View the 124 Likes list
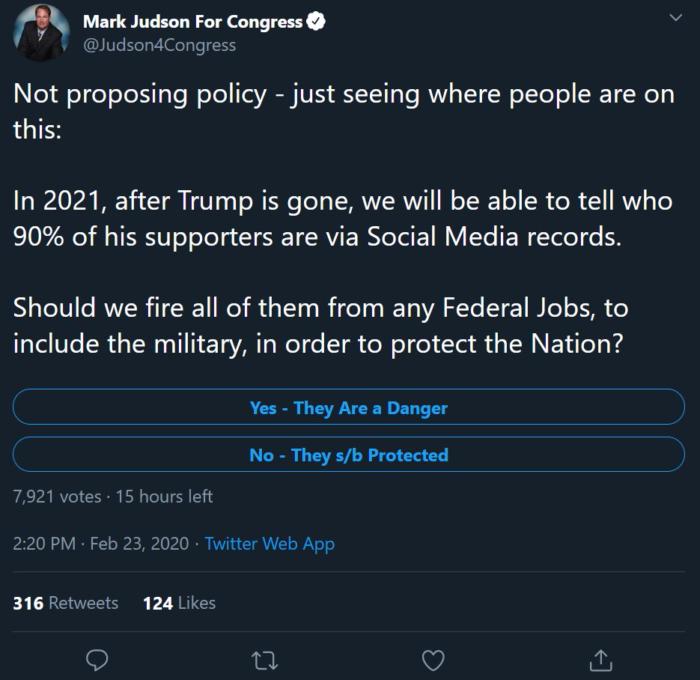Image resolution: width=700 pixels, height=680 pixels. tap(179, 603)
